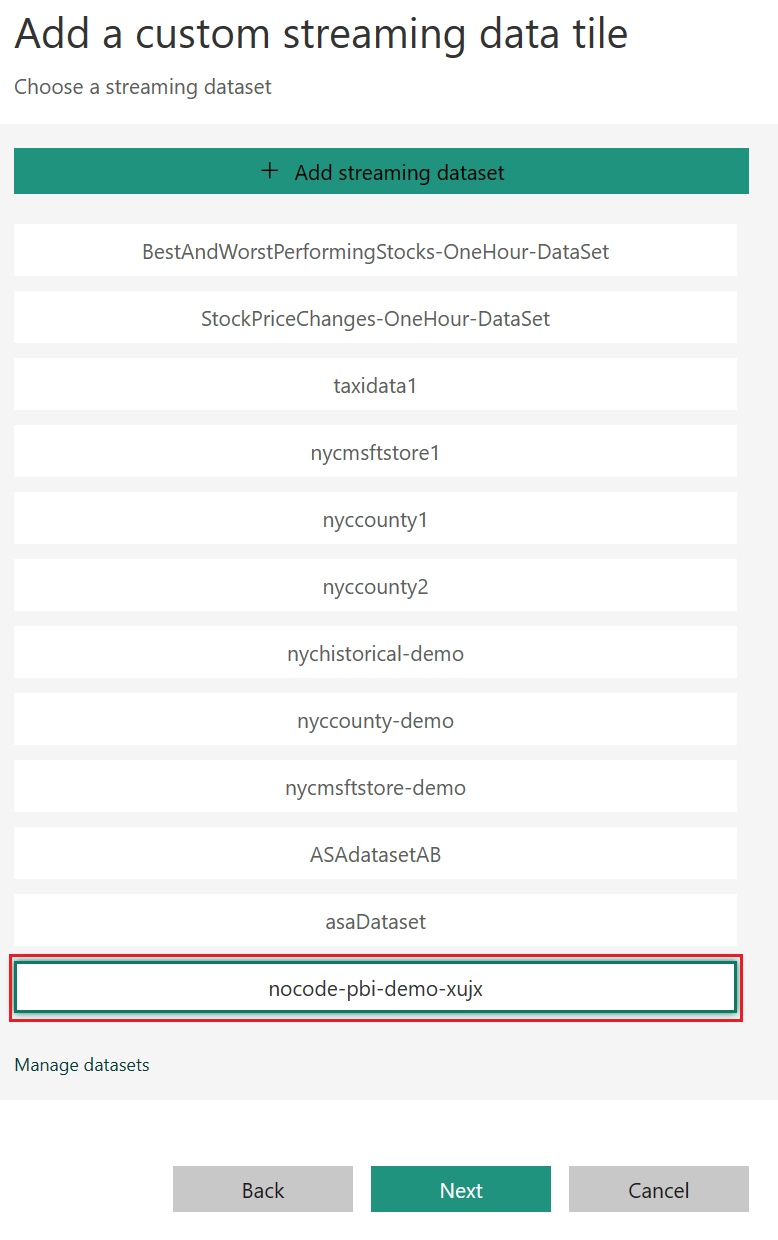
Task: Pick nyccounty-demo from the dataset list
Action: tap(375, 719)
